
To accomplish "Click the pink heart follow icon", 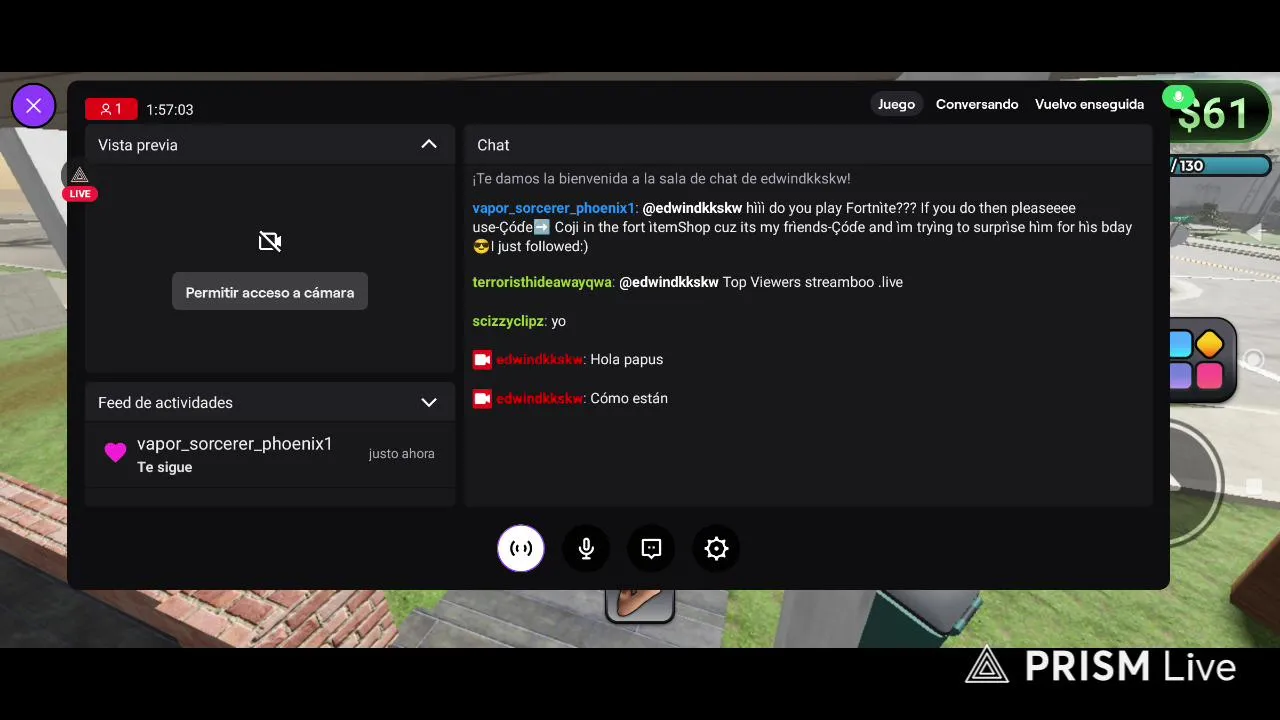I will [115, 453].
